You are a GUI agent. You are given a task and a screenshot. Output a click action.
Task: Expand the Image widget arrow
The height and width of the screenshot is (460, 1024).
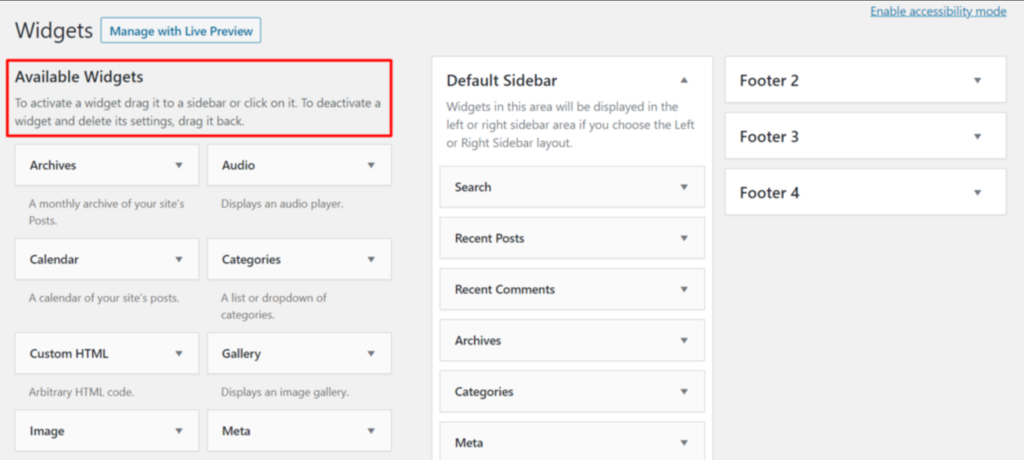(x=179, y=431)
